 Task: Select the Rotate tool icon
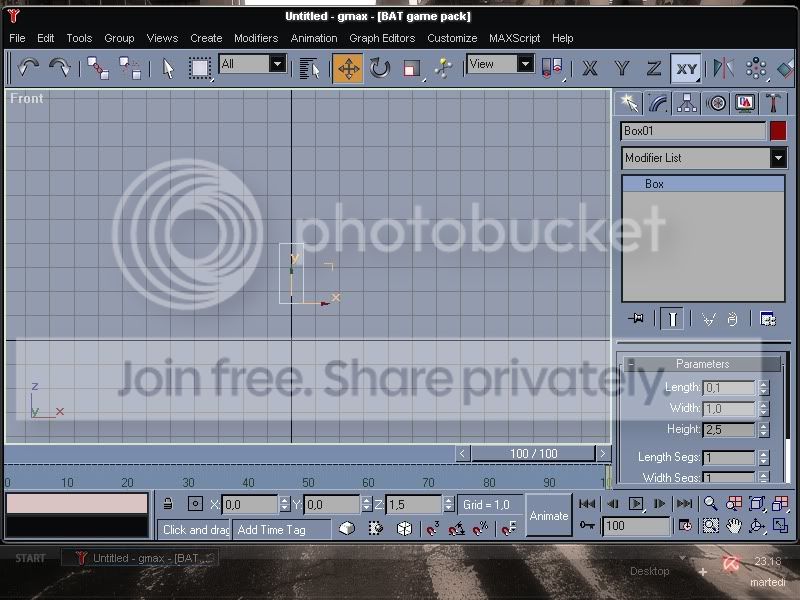click(380, 68)
